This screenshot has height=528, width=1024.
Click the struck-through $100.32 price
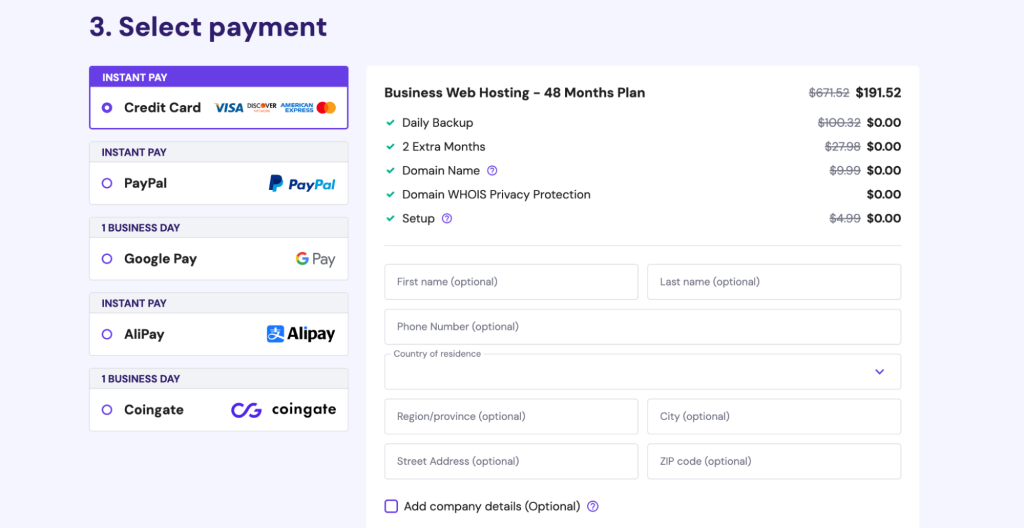point(839,123)
